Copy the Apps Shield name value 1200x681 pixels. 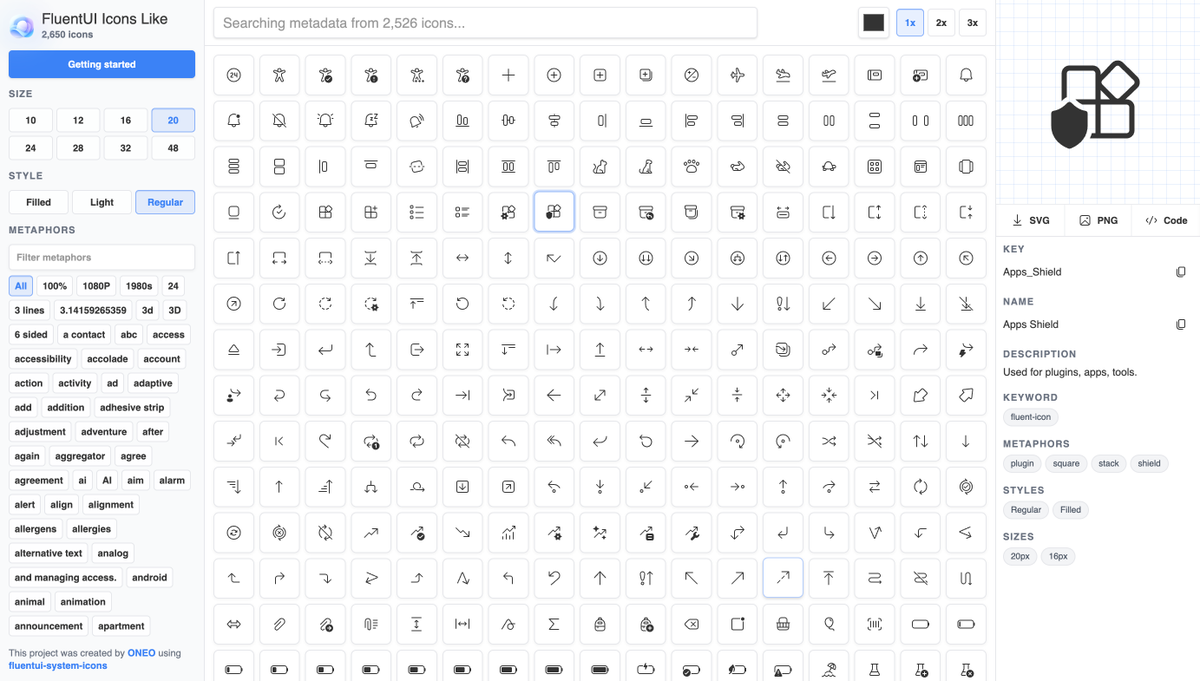(x=1181, y=324)
